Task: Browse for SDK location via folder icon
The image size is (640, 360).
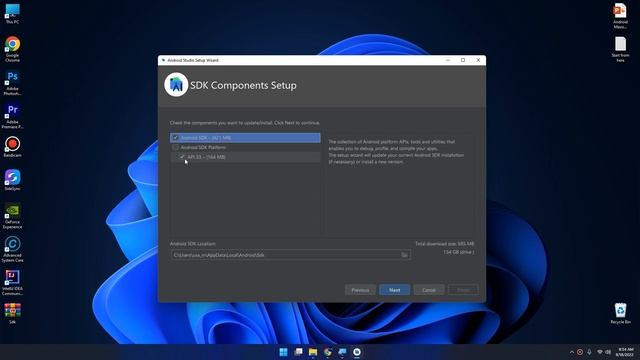Action: coord(404,255)
